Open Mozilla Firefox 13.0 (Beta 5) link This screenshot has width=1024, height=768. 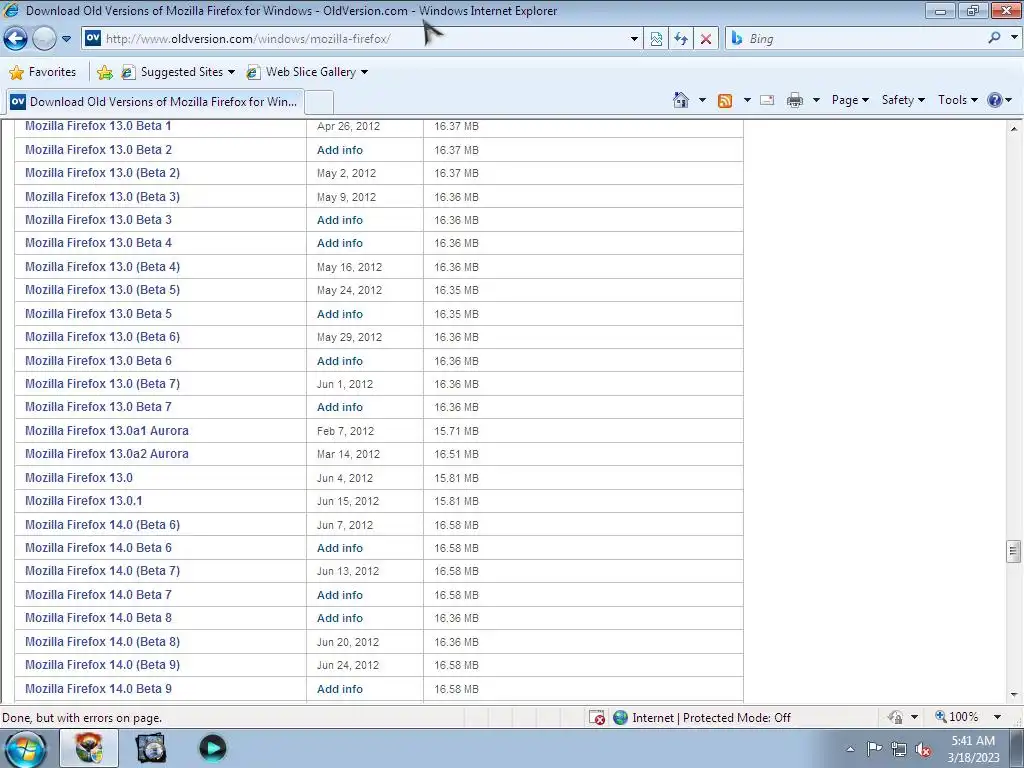tap(103, 290)
